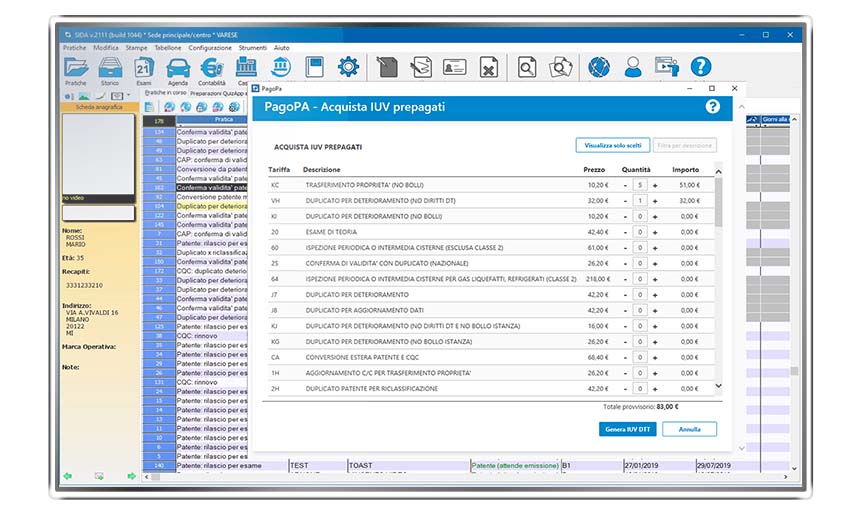Click the no video thumbnail box
The image size is (850, 513).
pos(98,157)
